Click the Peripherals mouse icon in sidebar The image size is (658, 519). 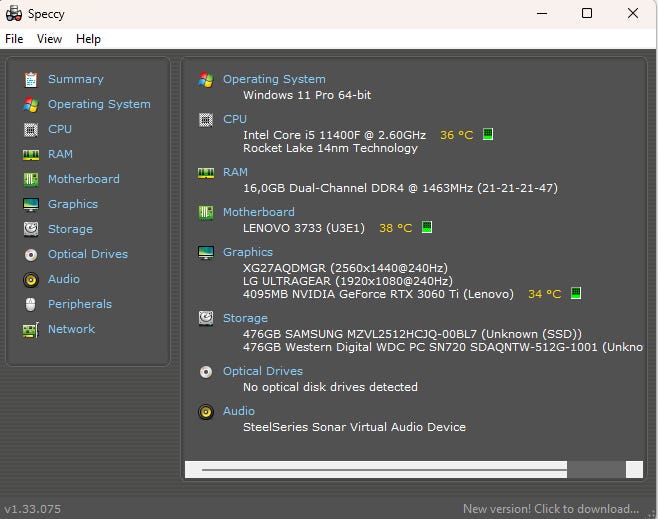tap(31, 305)
